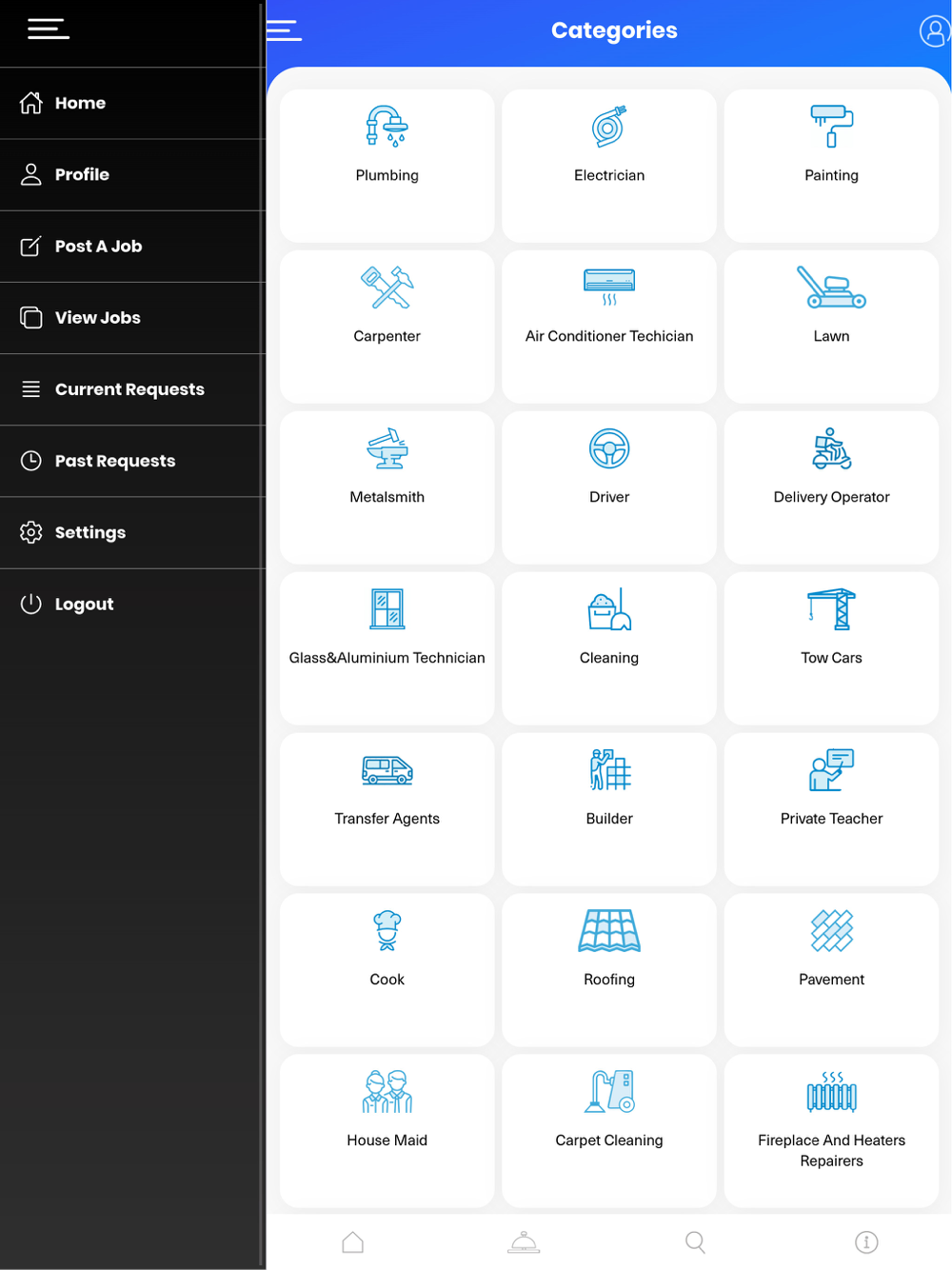Tap the info icon in bottom bar
The height and width of the screenshot is (1270, 952).
[x=866, y=1242]
